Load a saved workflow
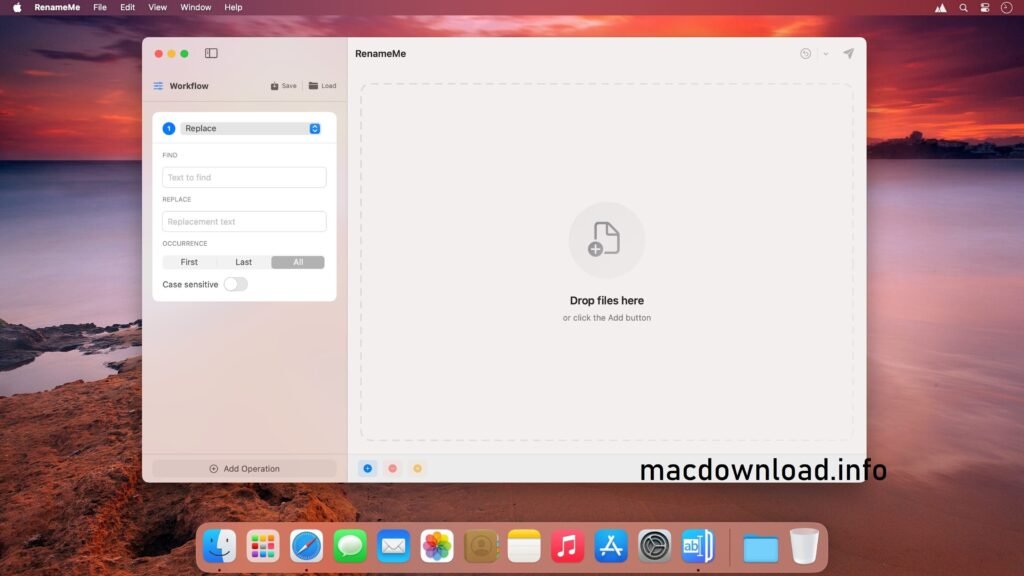 click(321, 86)
